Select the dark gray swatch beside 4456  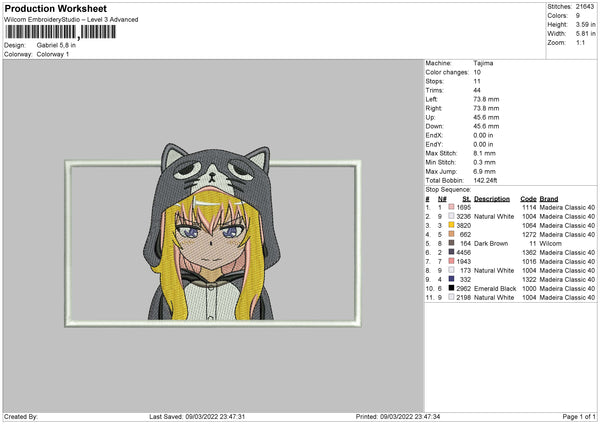(x=451, y=252)
